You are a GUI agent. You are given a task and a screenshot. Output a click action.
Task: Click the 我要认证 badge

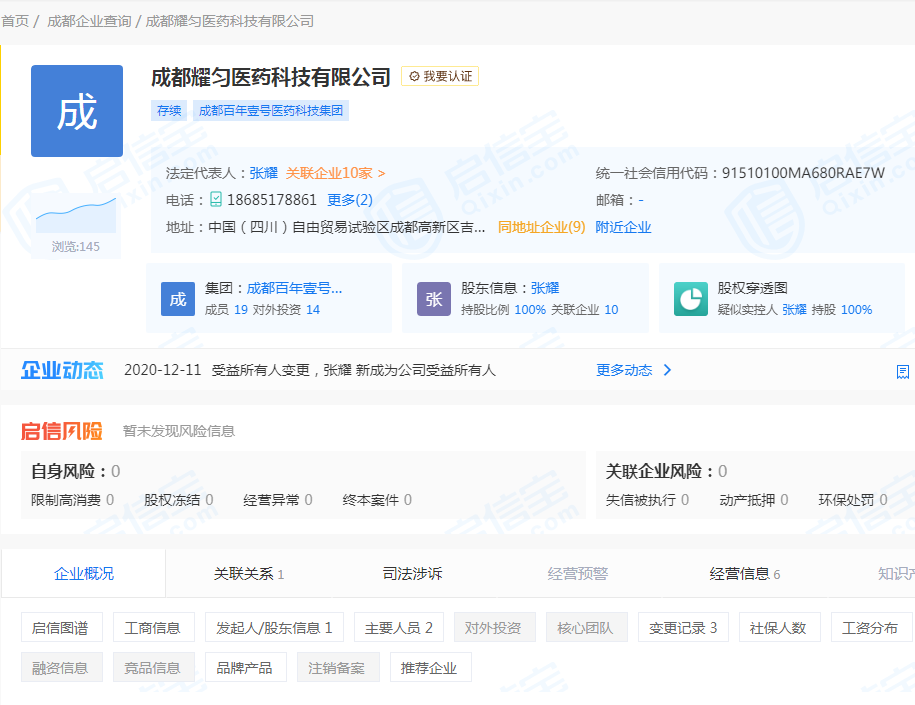(440, 76)
